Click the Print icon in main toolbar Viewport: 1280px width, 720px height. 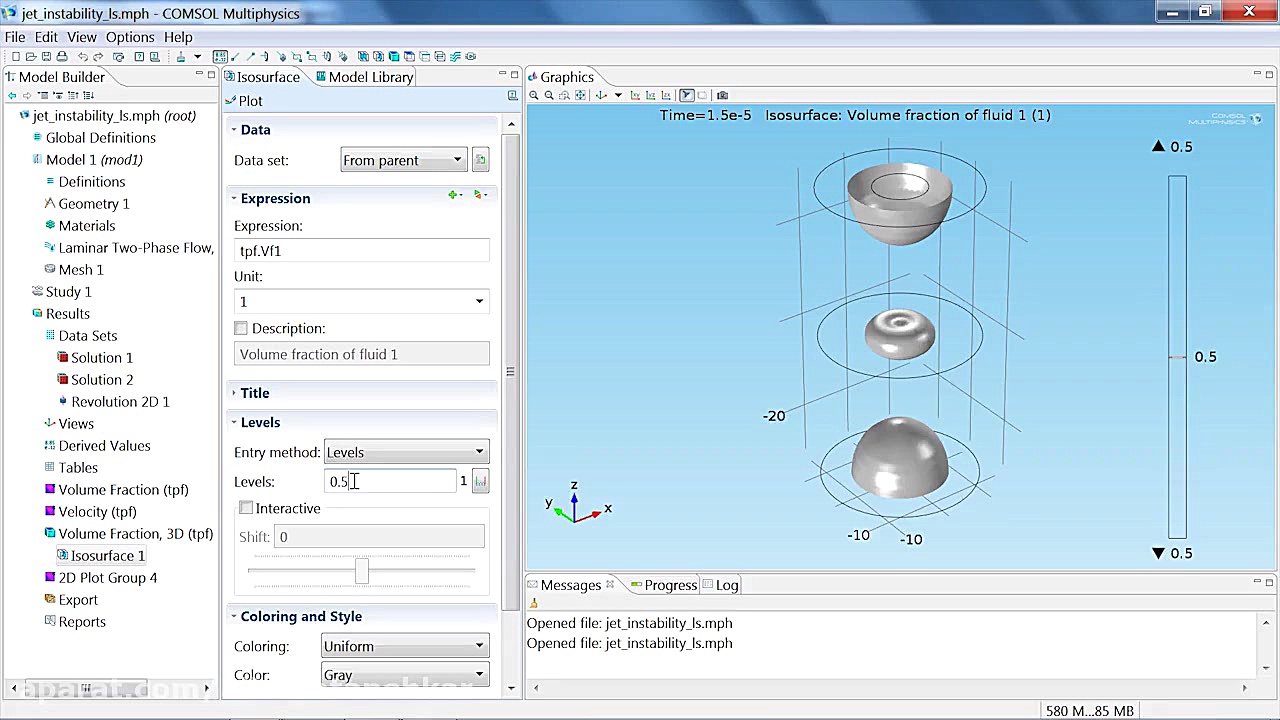pos(62,57)
